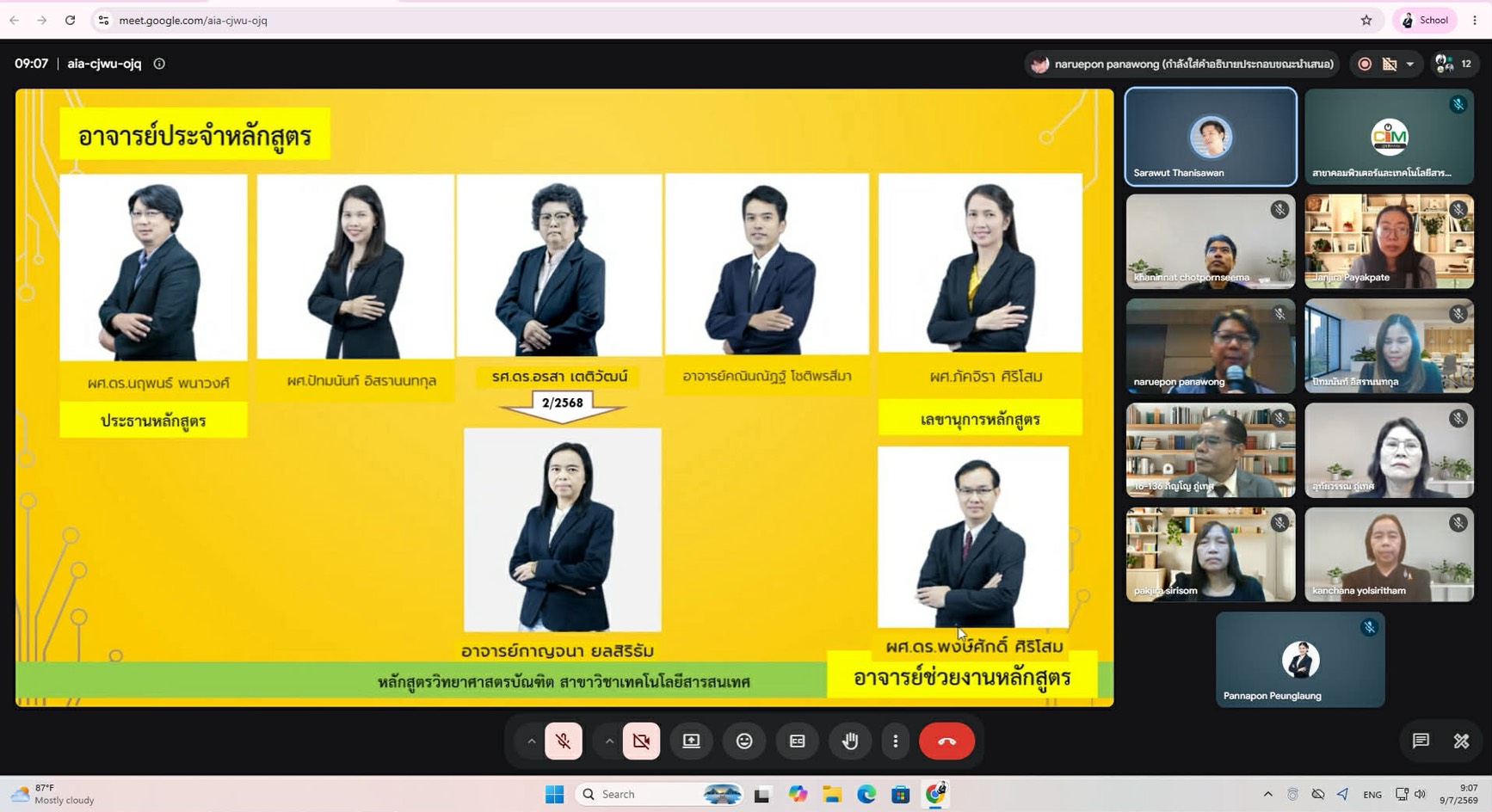Image resolution: width=1492 pixels, height=812 pixels.
Task: Open the chat panel icon
Action: point(1421,741)
